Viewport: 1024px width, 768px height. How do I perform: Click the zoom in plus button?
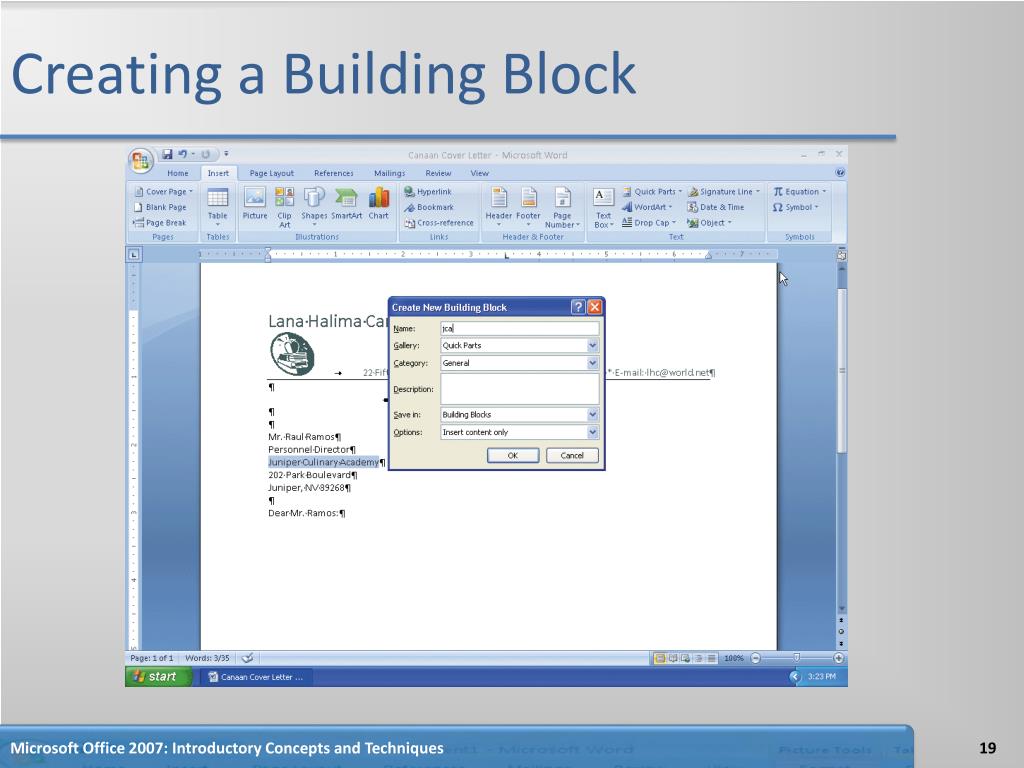pos(839,658)
